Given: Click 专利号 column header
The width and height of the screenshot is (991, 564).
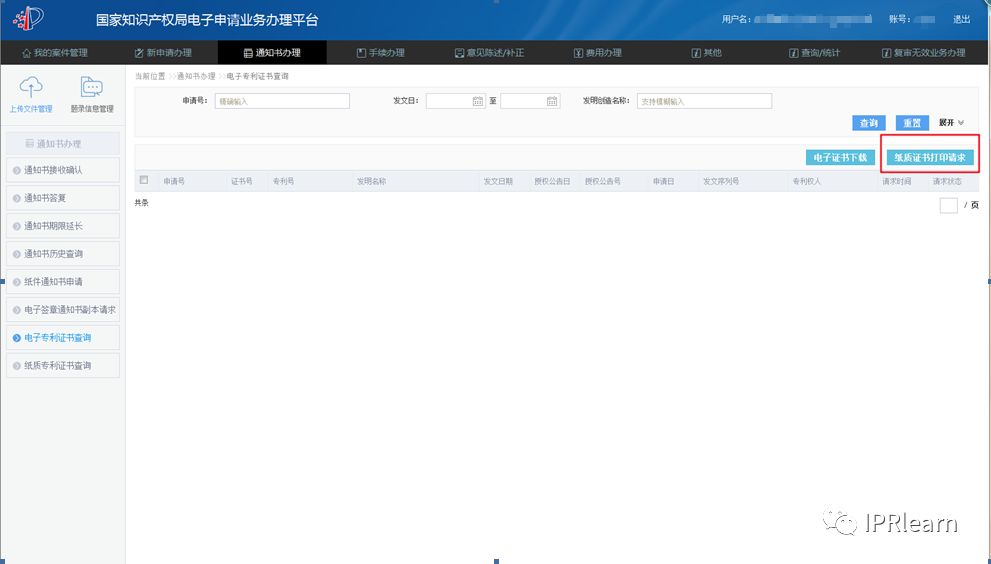Looking at the screenshot, I should click(283, 181).
